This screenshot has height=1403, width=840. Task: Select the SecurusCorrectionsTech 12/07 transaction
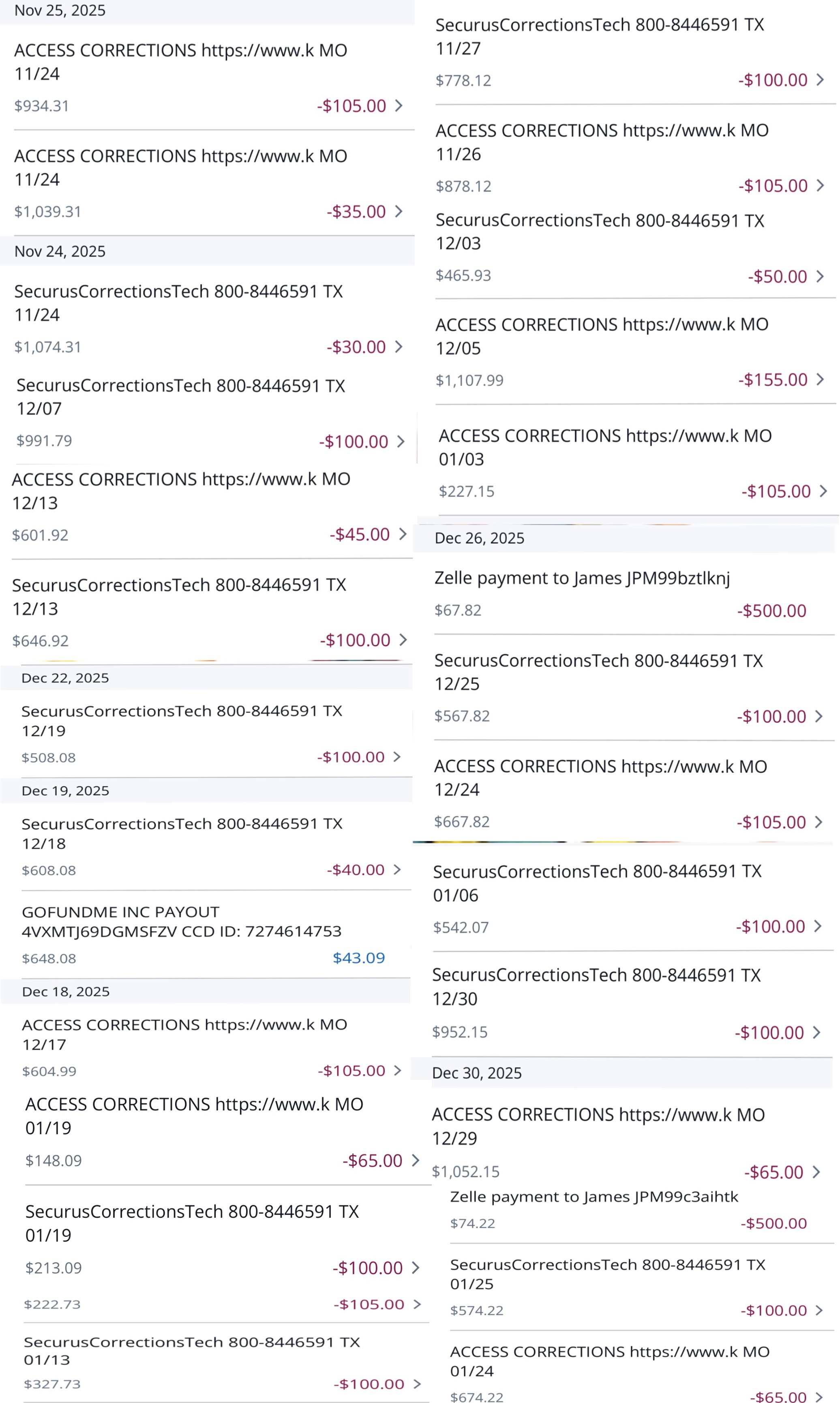point(180,397)
